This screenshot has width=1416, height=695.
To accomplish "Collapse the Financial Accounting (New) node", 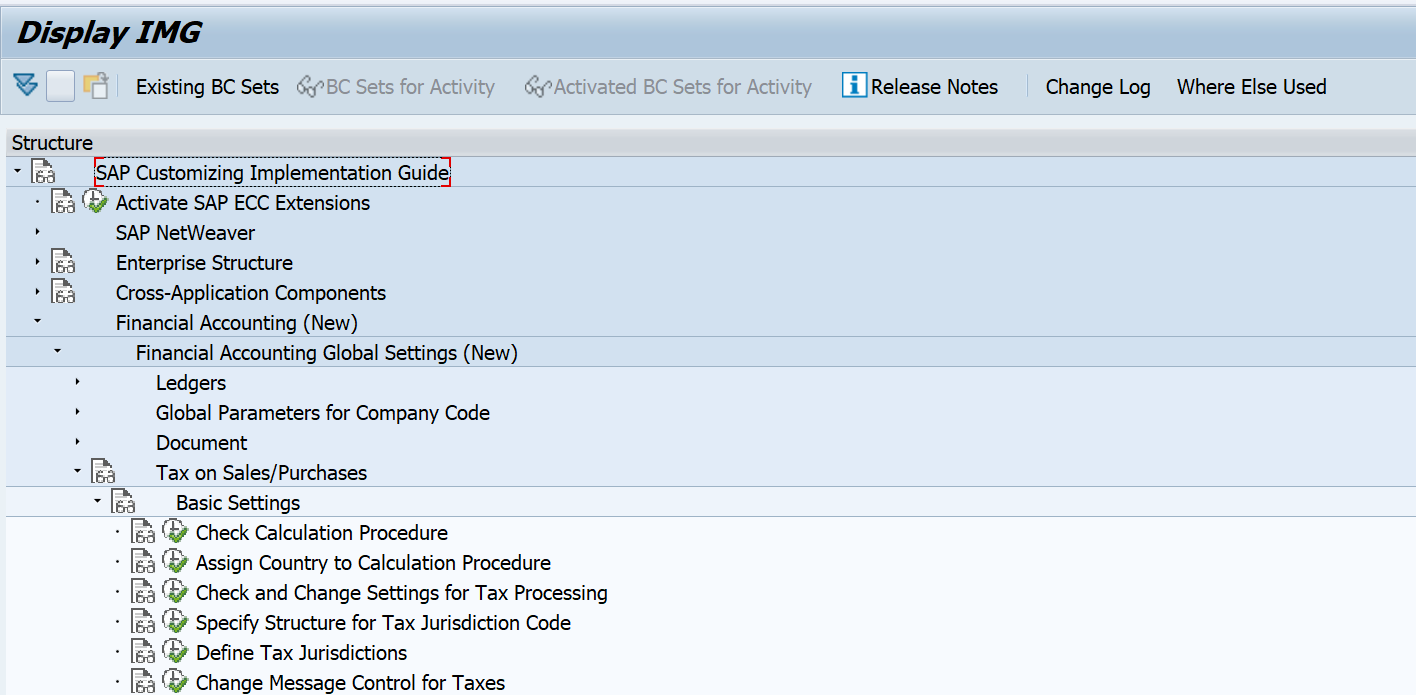I will [x=37, y=322].
